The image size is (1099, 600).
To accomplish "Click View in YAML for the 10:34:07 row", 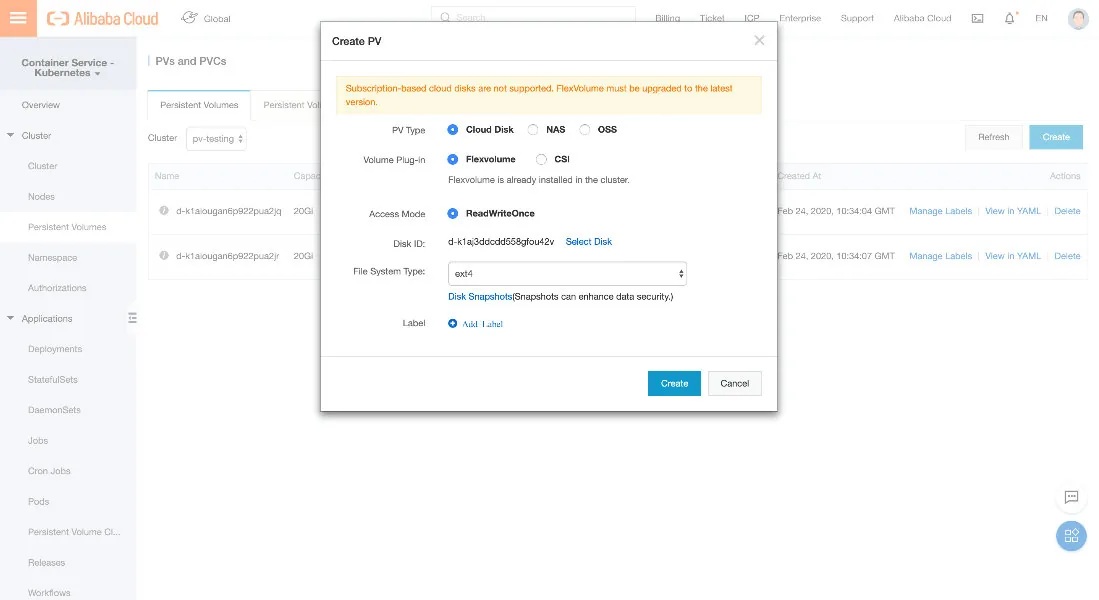I will click(x=1013, y=256).
